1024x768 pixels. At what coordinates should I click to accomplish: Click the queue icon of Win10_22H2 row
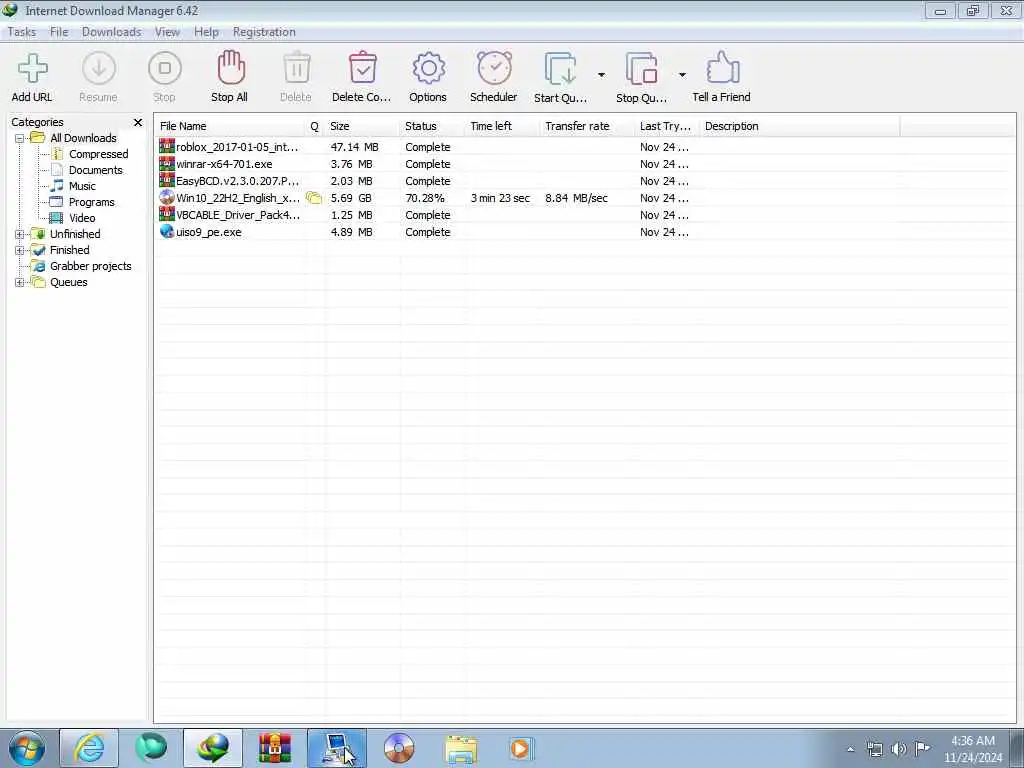tap(314, 198)
